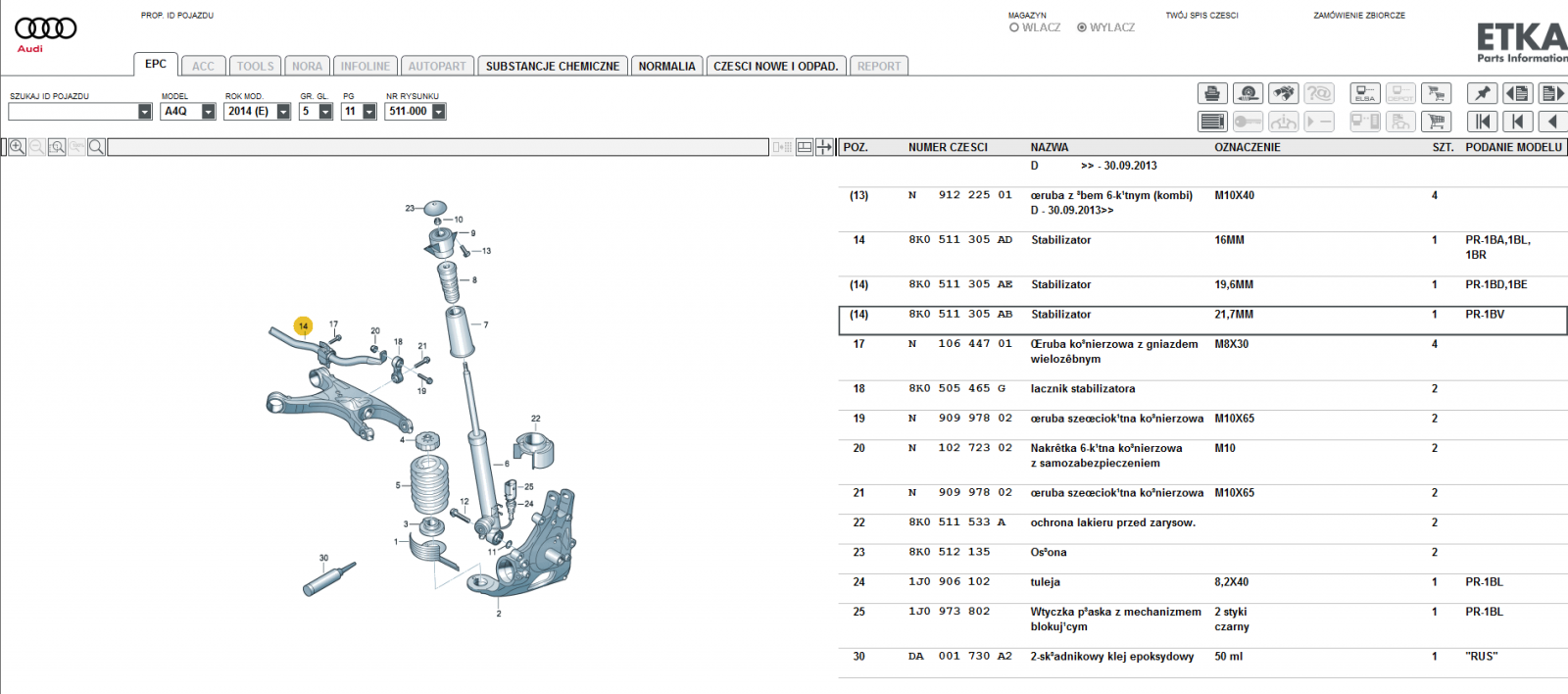This screenshot has height=694, width=1568.
Task: Click the SZT. column header
Action: [1443, 147]
